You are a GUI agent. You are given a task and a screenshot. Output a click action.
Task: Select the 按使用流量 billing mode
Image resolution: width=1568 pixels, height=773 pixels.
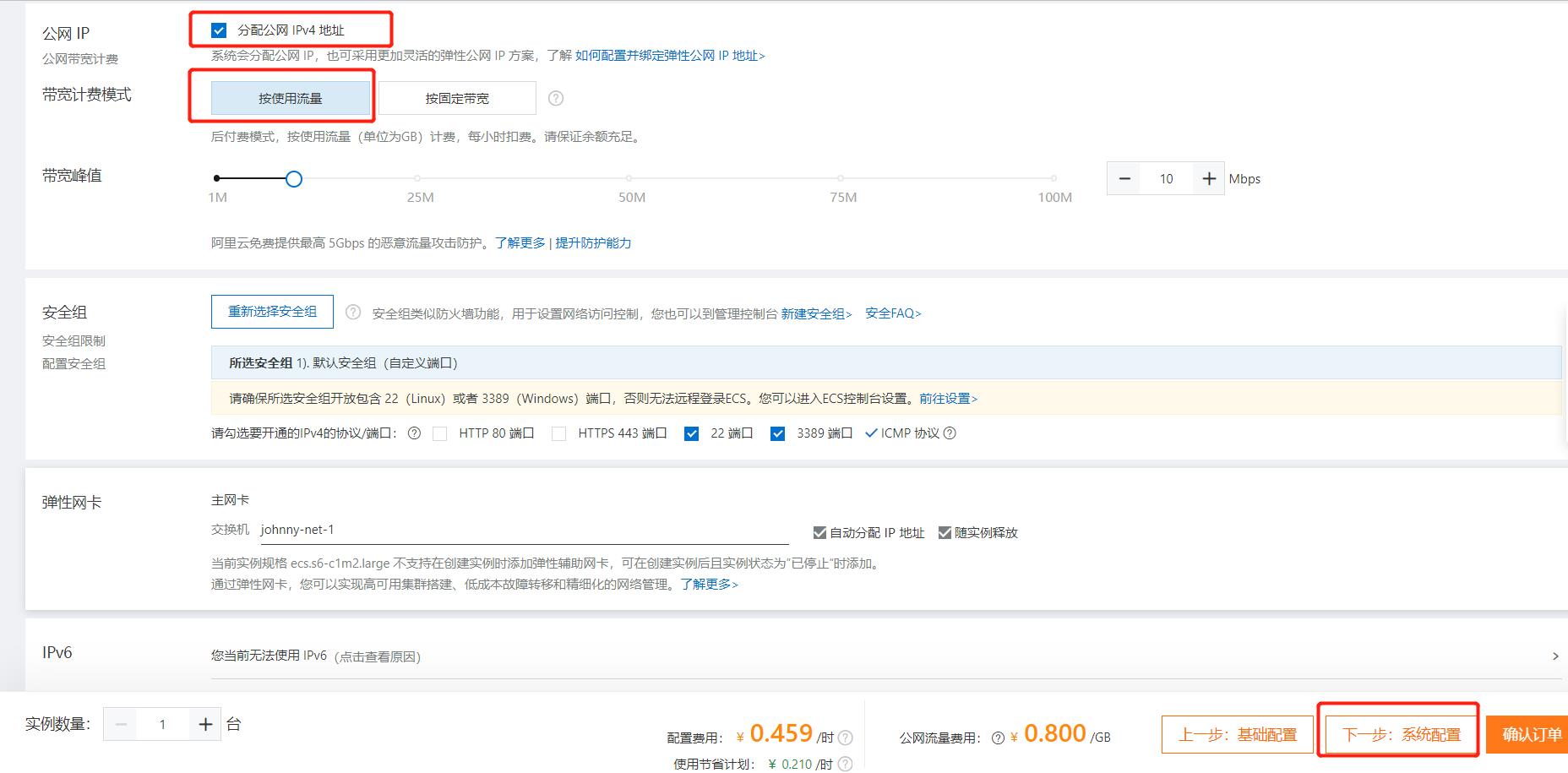pos(291,98)
